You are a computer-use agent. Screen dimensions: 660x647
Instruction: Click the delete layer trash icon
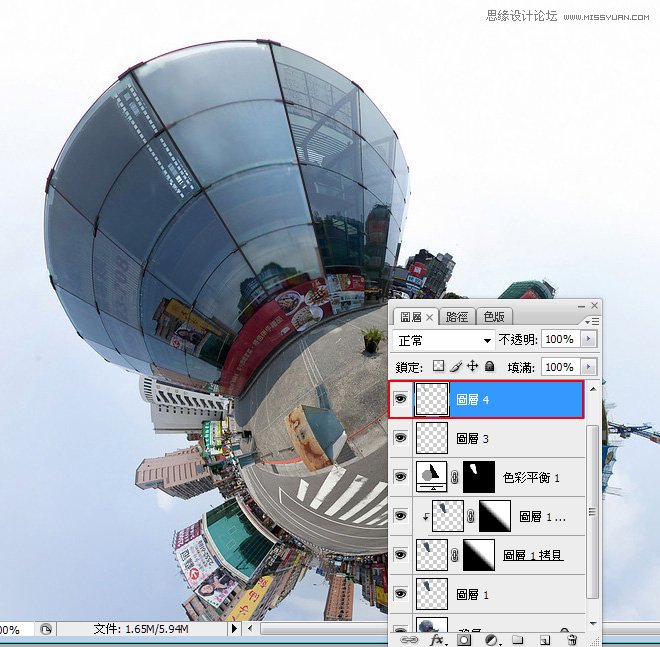(571, 639)
